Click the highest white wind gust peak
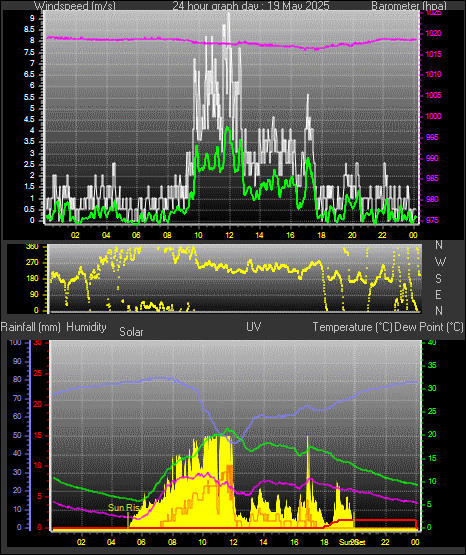The height and width of the screenshot is (555, 466). [x=229, y=14]
